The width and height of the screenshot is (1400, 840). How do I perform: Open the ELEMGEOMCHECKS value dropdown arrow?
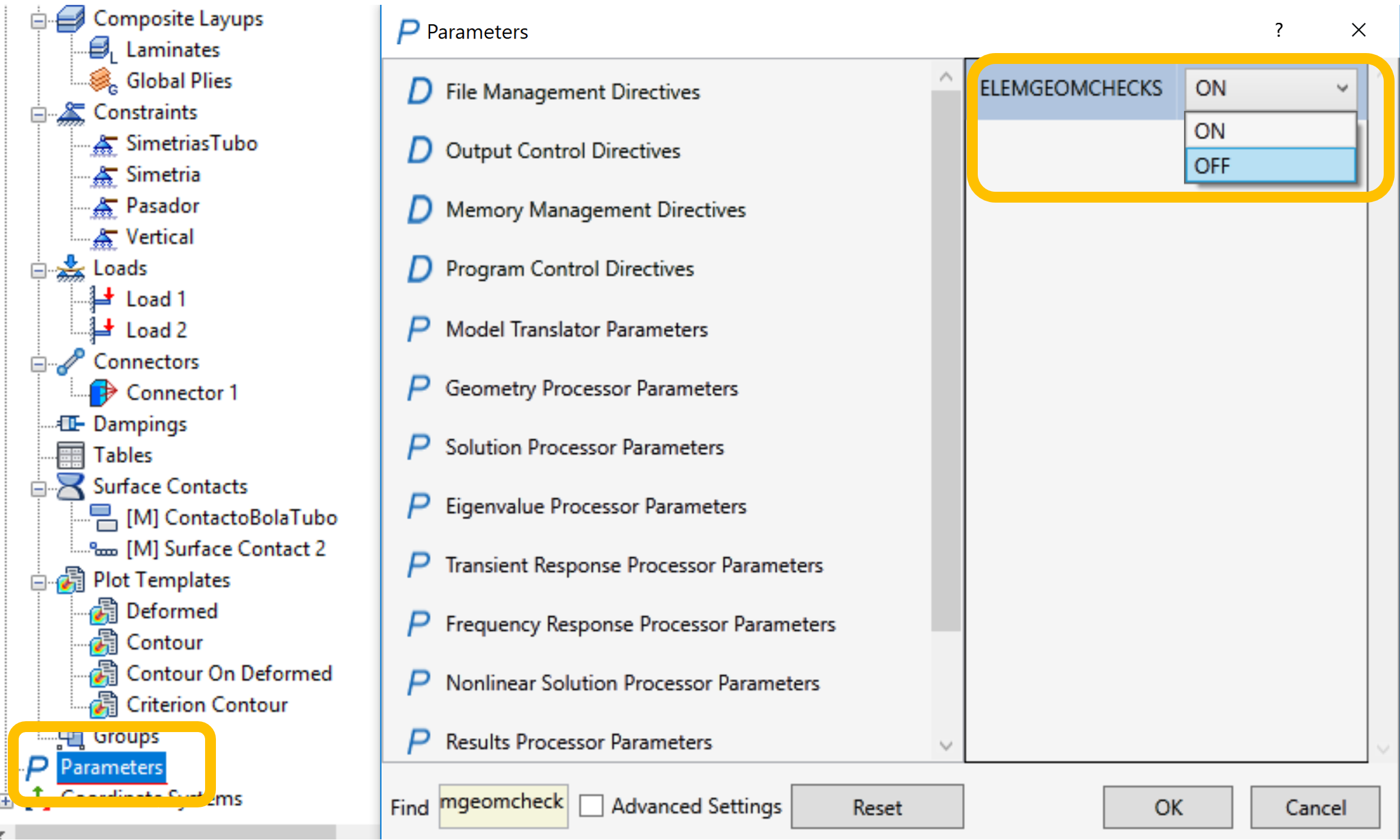pyautogui.click(x=1343, y=88)
